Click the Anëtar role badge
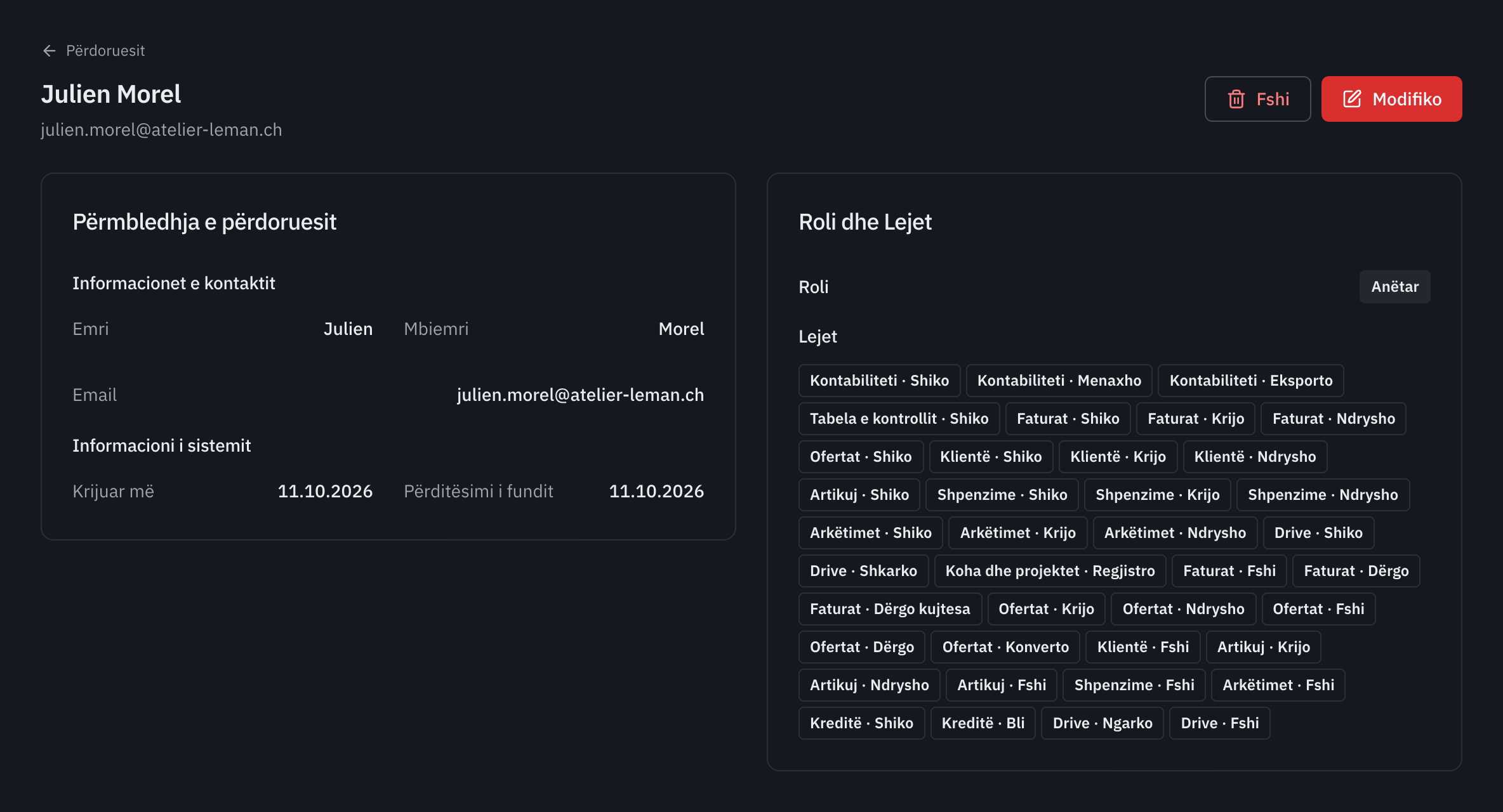This screenshot has width=1503, height=812. point(1394,287)
